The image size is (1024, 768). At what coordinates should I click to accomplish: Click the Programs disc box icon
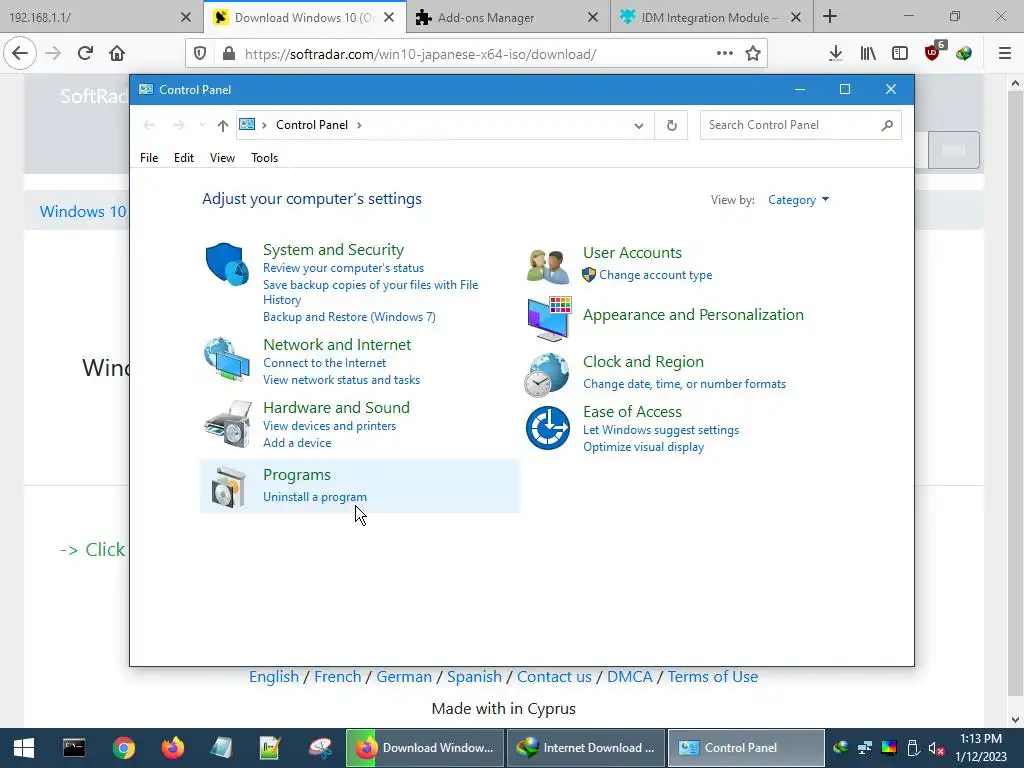pyautogui.click(x=228, y=487)
